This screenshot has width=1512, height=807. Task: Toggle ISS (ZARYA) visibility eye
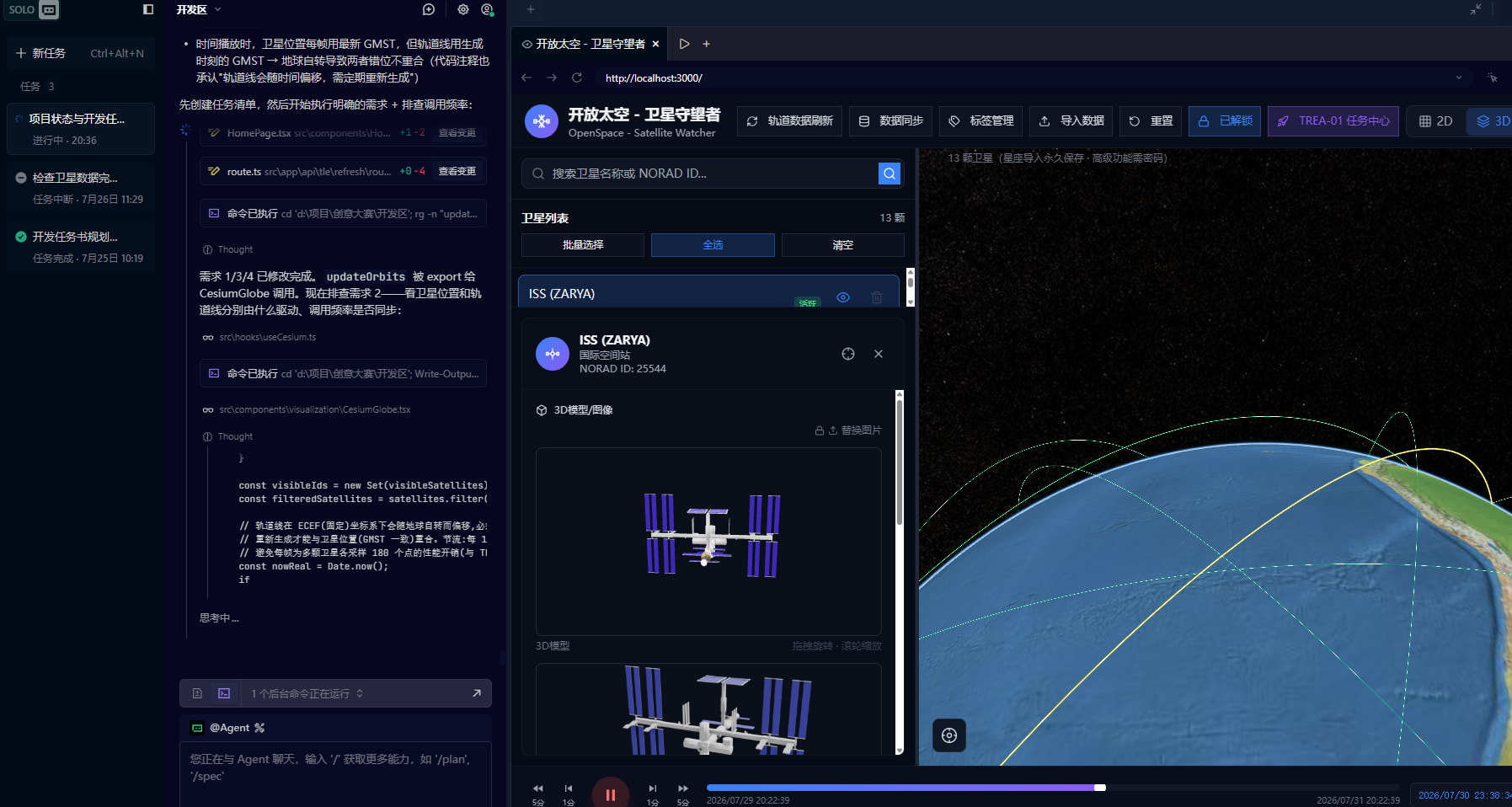(843, 297)
